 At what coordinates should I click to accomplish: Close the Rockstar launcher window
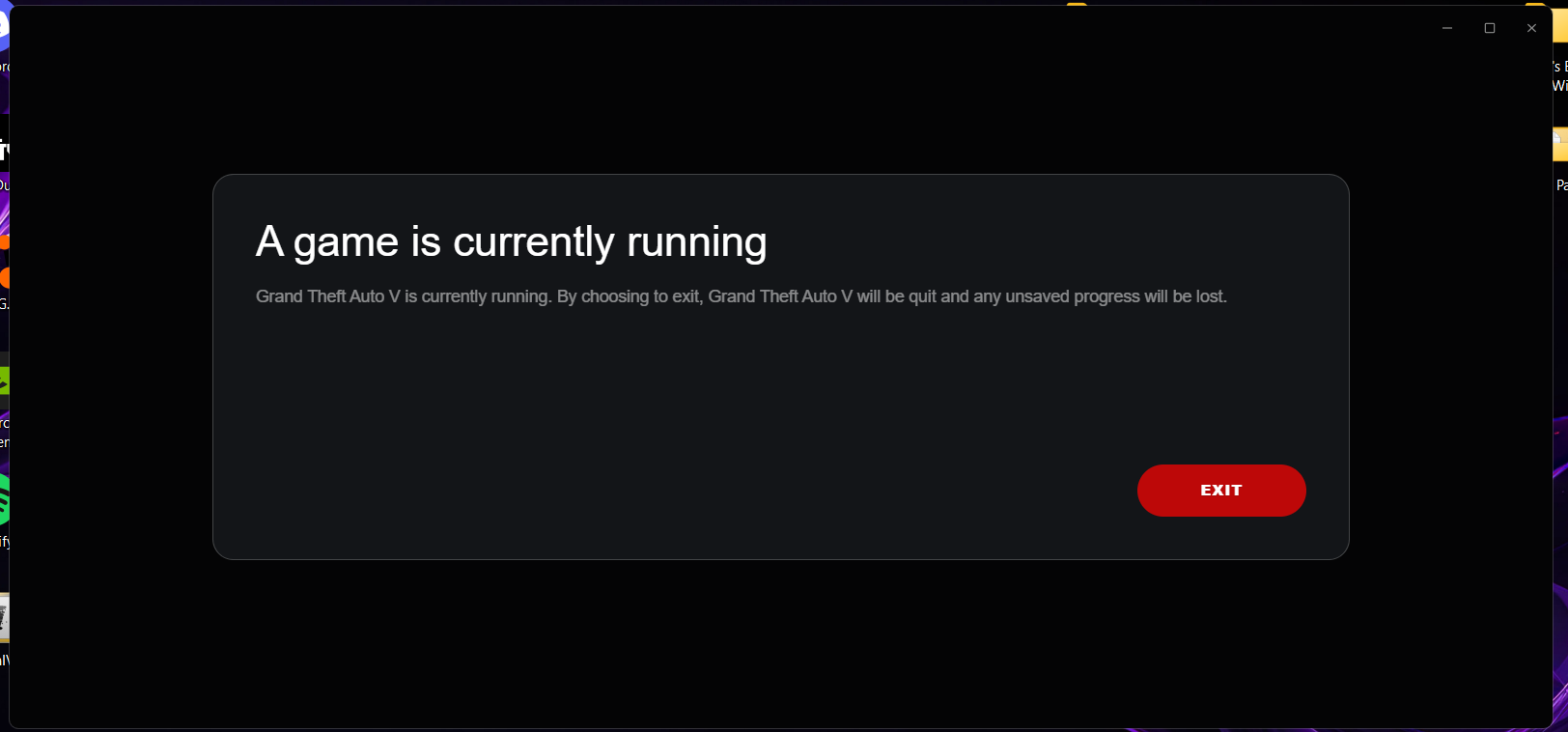(x=1531, y=28)
